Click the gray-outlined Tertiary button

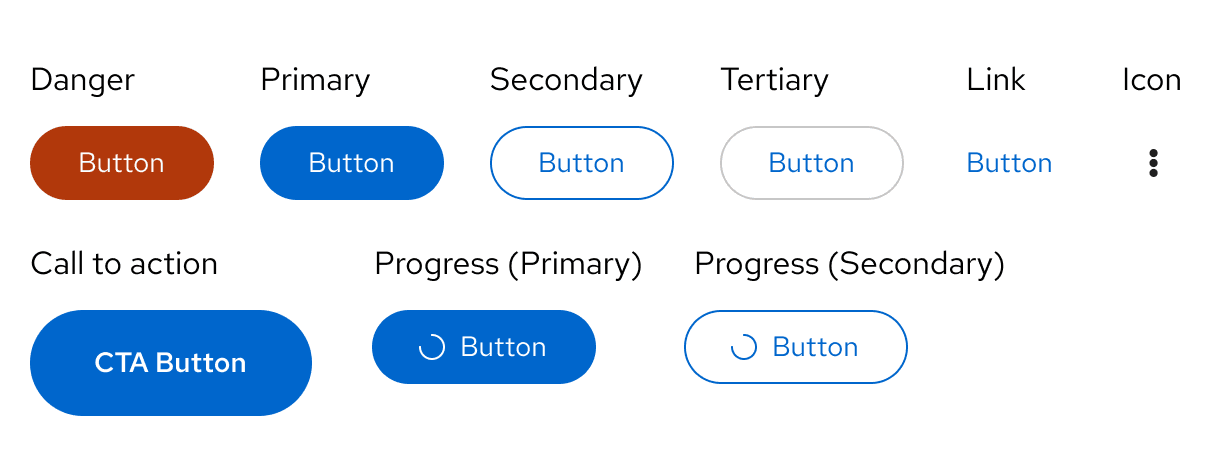pyautogui.click(x=811, y=163)
